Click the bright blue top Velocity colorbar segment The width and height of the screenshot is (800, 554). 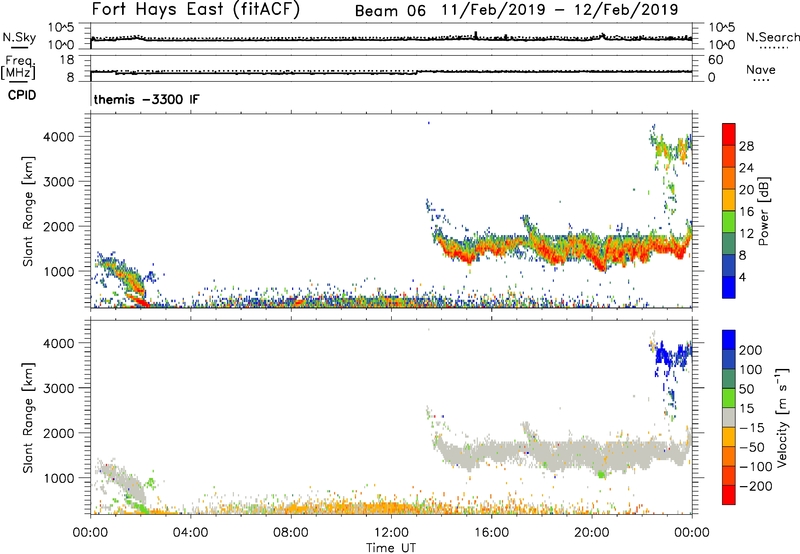(729, 340)
